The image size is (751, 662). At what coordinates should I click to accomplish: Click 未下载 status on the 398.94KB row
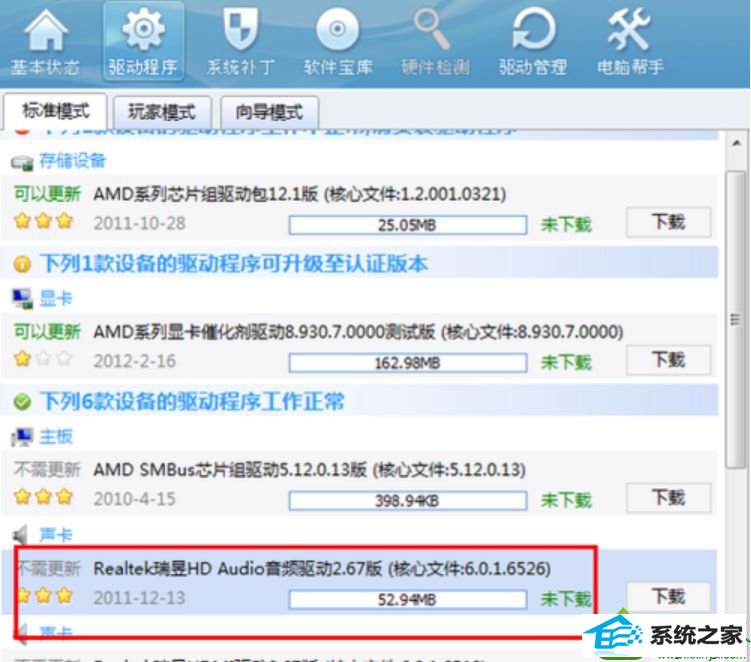566,500
